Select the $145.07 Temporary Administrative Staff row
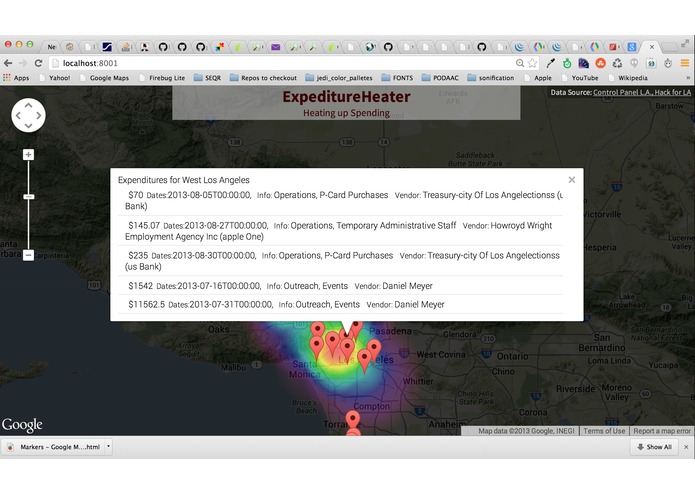 tap(340, 231)
